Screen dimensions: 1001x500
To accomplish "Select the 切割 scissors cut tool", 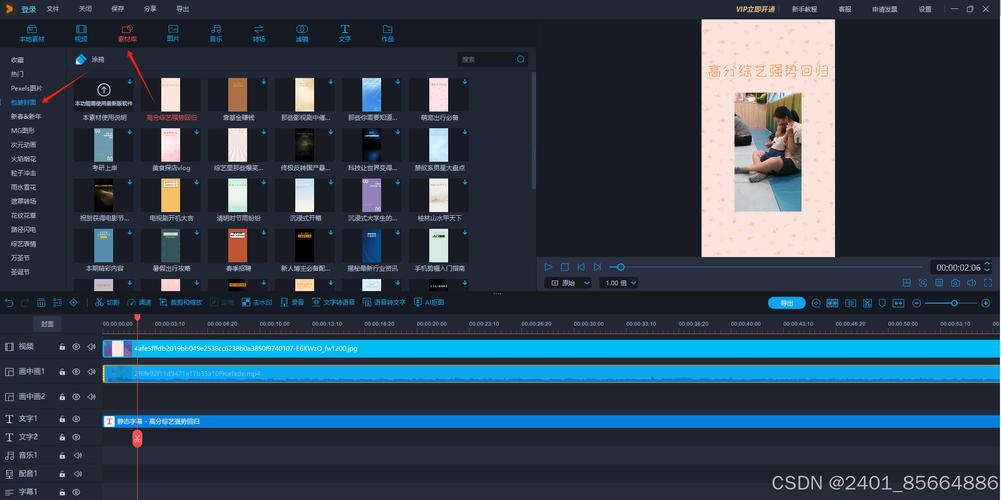I will pyautogui.click(x=108, y=302).
